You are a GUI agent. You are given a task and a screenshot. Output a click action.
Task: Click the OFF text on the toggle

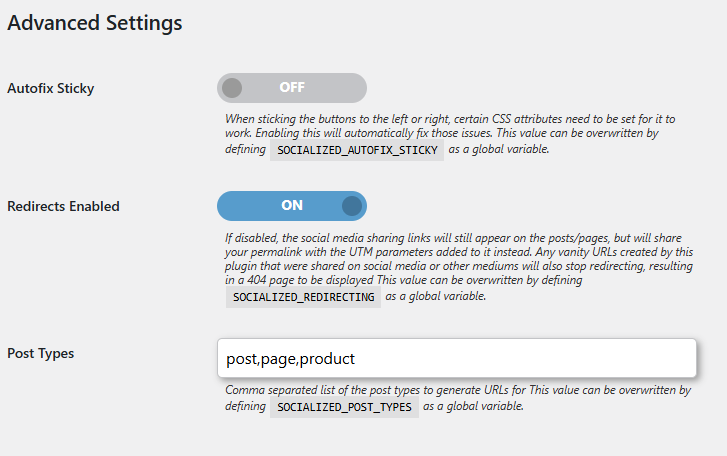292,88
